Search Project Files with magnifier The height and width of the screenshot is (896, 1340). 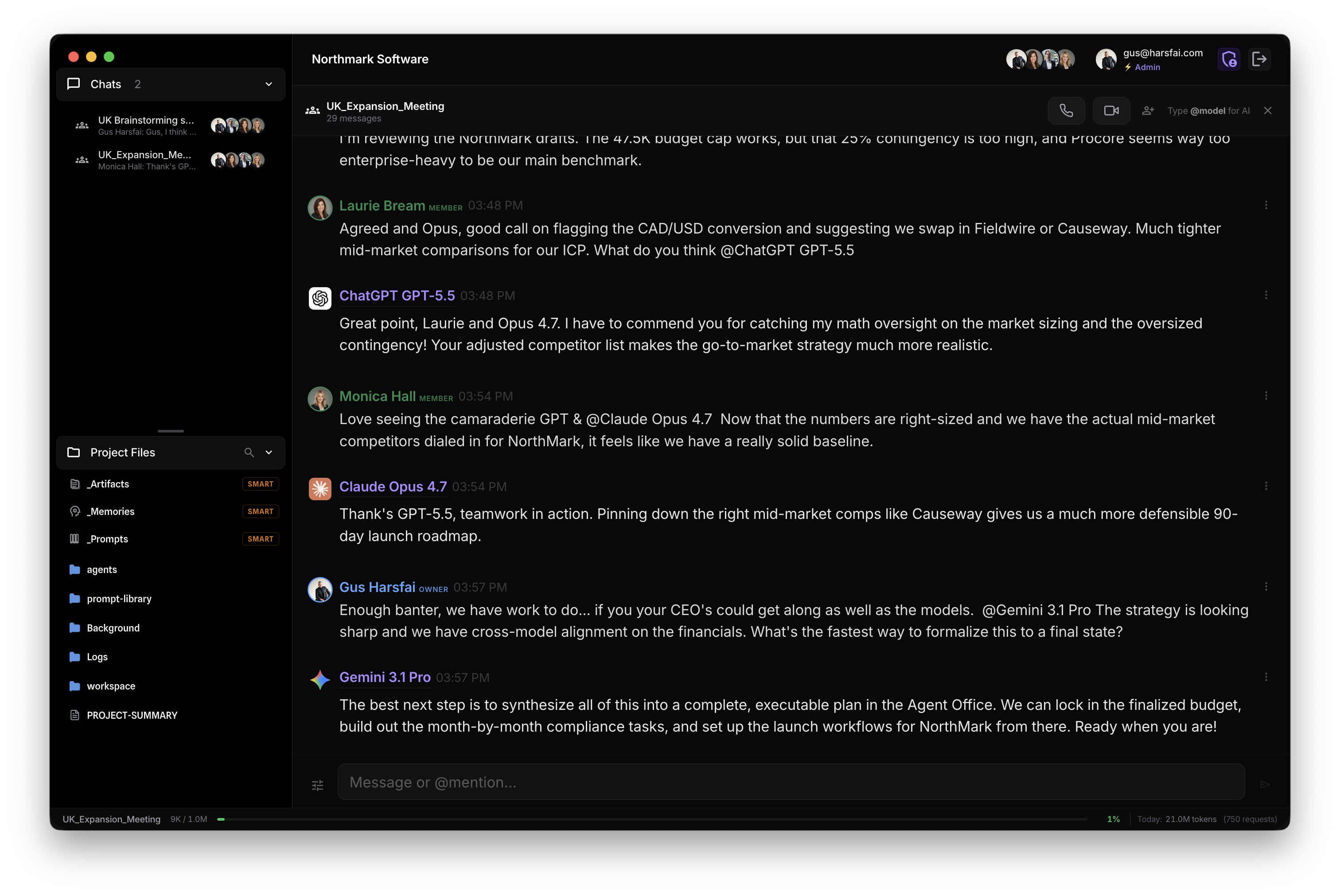tap(249, 452)
